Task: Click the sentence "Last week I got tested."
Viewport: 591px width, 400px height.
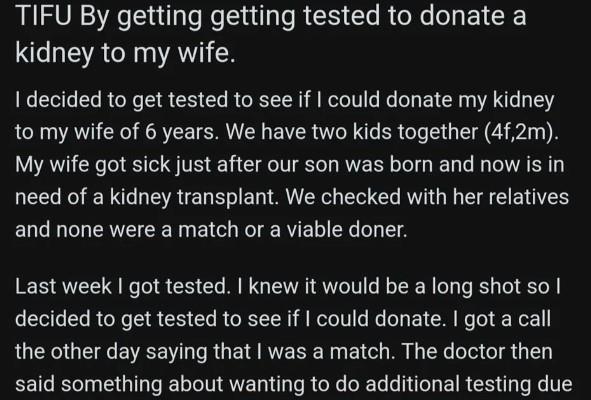Action: (122, 287)
